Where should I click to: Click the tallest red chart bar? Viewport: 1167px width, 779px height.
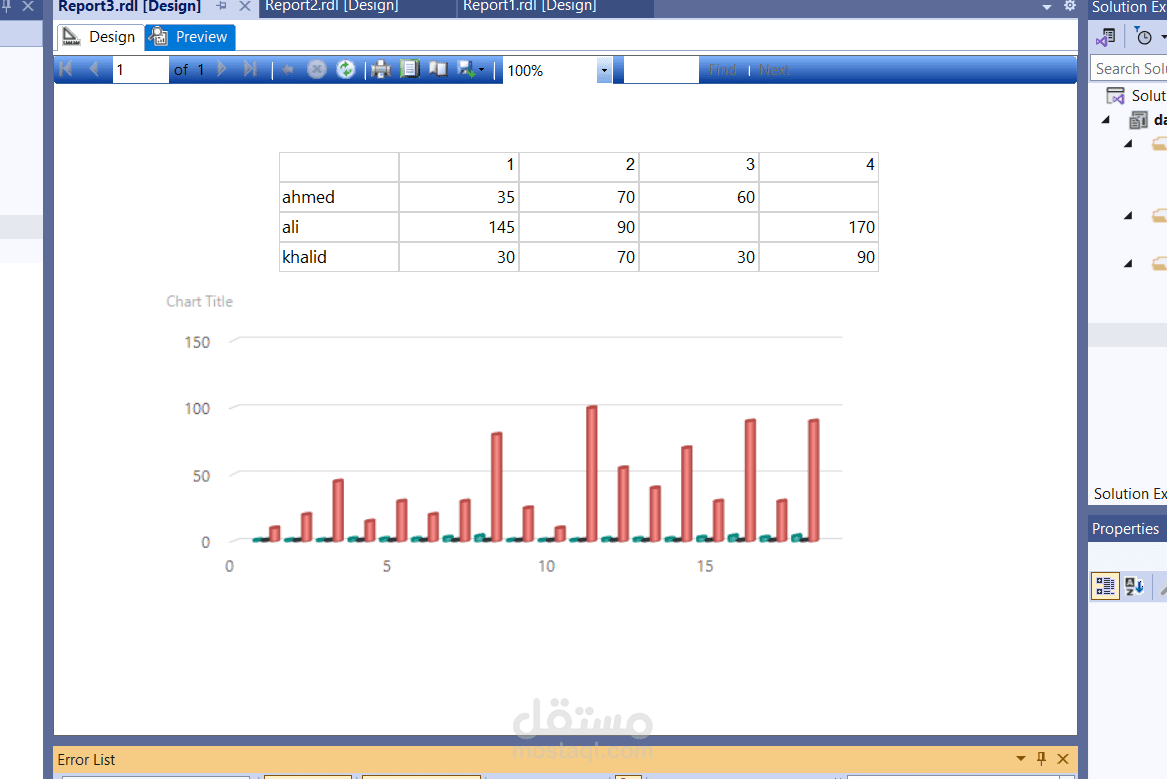592,473
